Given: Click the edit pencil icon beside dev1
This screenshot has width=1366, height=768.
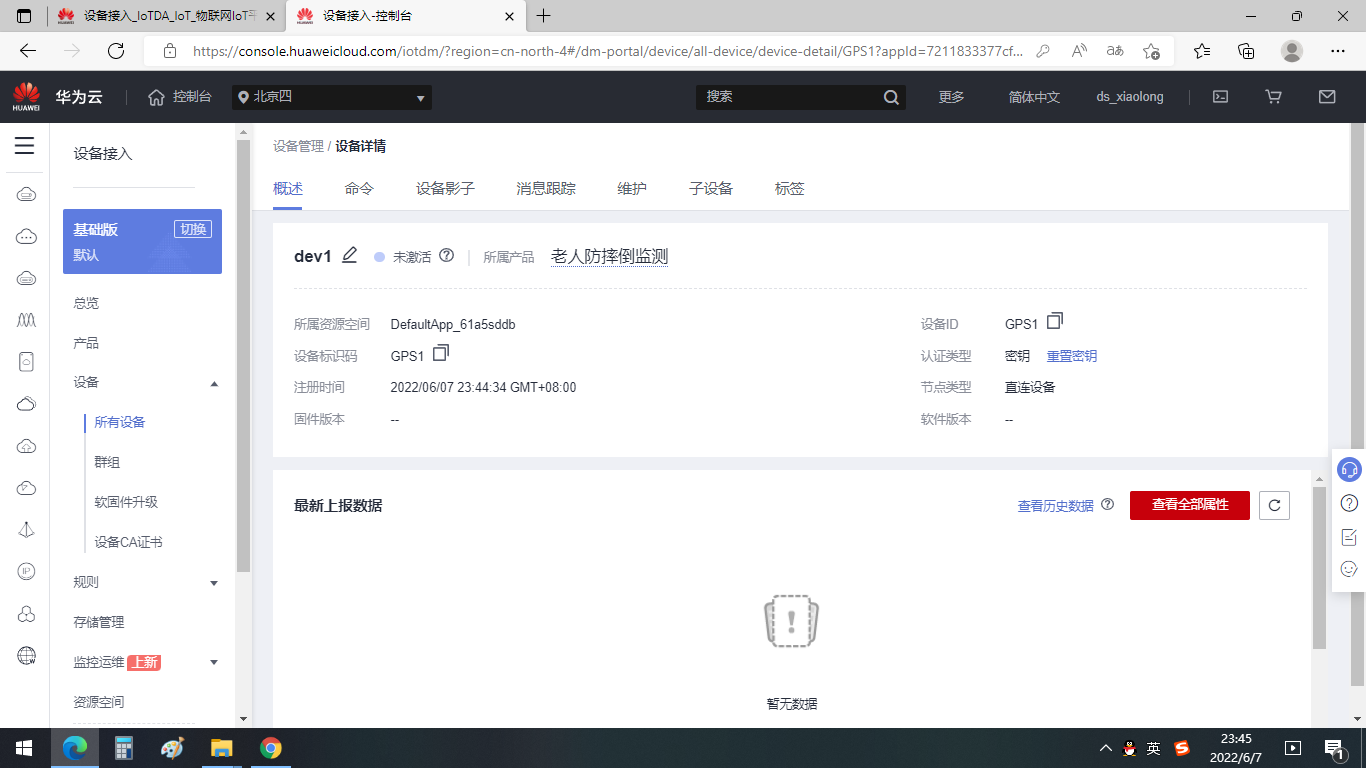Looking at the screenshot, I should [x=349, y=255].
